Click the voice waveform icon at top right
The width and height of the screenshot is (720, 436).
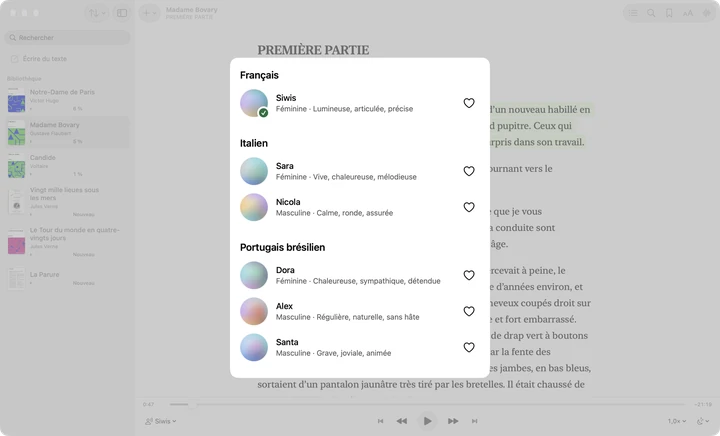click(706, 13)
